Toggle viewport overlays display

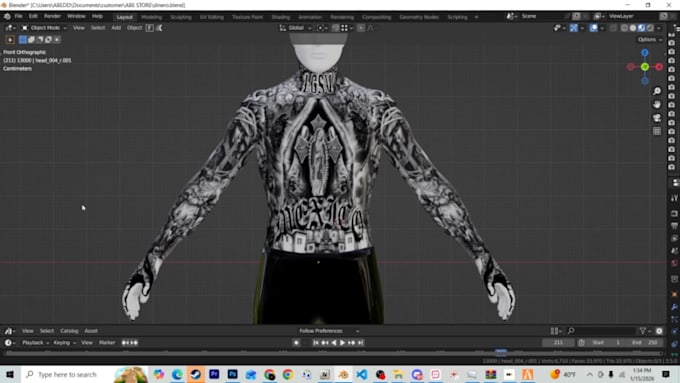coord(593,28)
